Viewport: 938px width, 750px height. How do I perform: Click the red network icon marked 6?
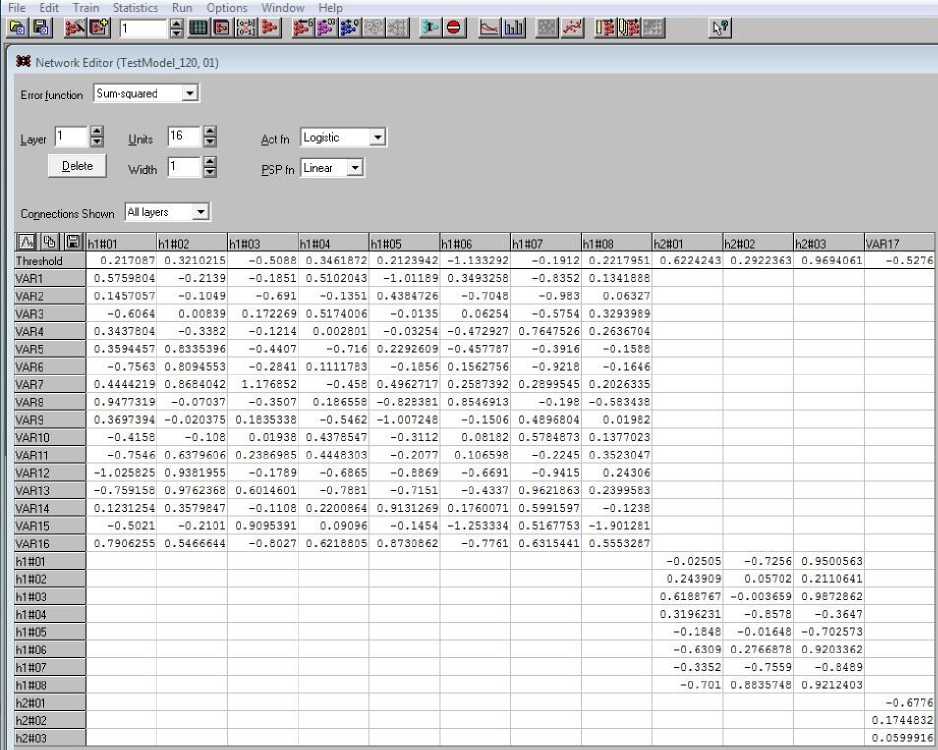point(303,28)
